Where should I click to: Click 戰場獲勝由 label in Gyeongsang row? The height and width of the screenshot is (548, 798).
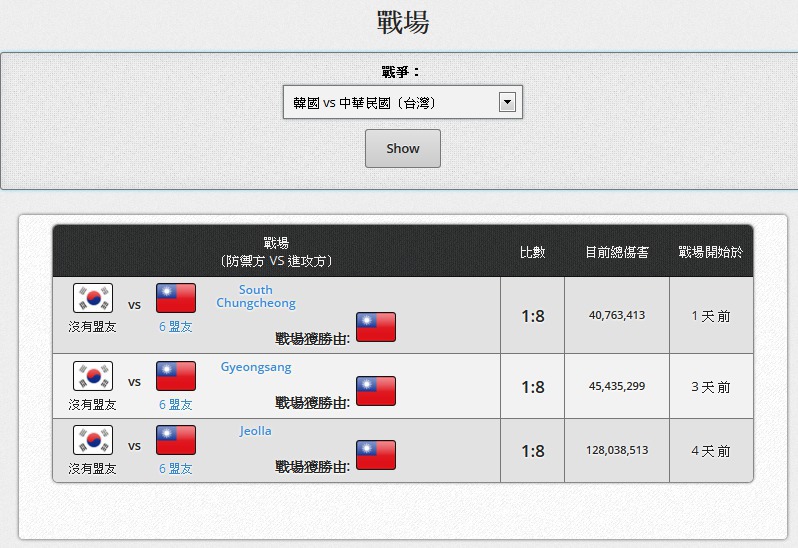[x=312, y=402]
